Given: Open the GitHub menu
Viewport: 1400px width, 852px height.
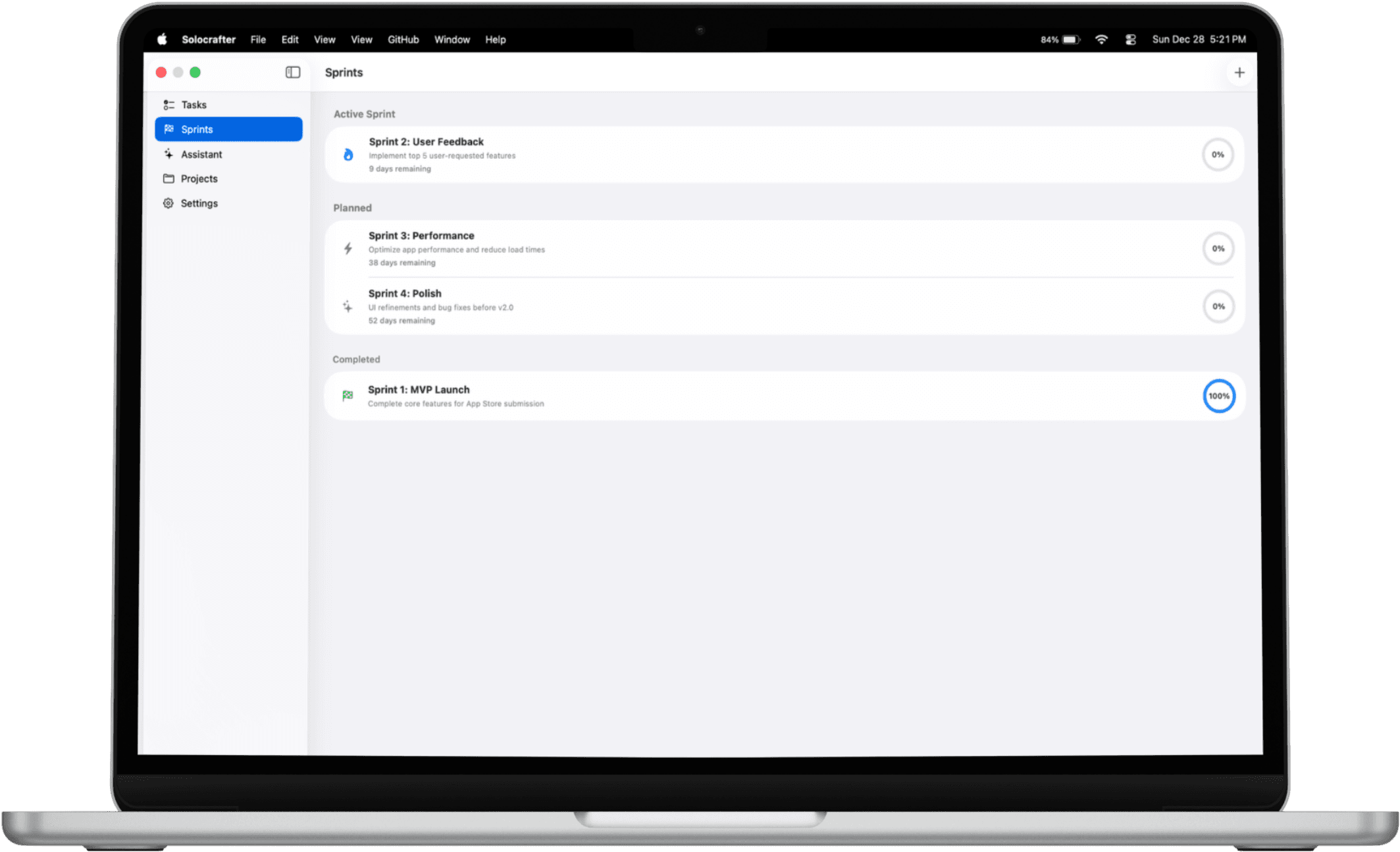Looking at the screenshot, I should (403, 40).
